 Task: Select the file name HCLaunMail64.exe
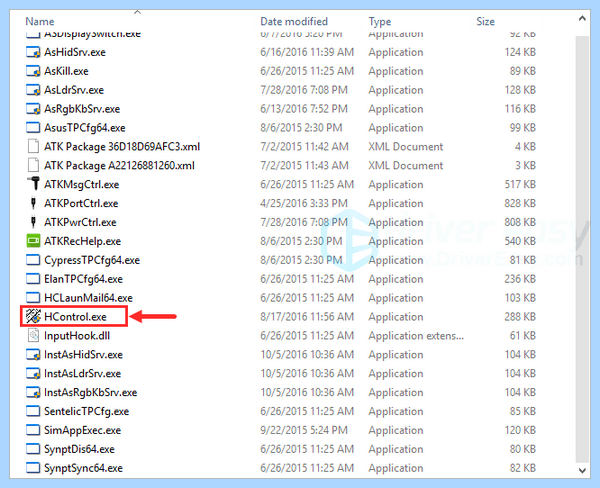pyautogui.click(x=88, y=298)
